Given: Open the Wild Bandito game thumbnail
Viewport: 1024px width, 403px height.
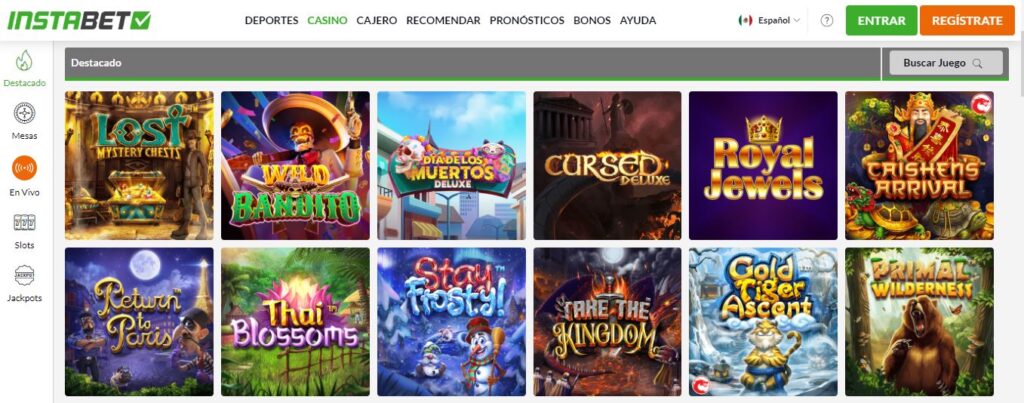Looking at the screenshot, I should (295, 165).
